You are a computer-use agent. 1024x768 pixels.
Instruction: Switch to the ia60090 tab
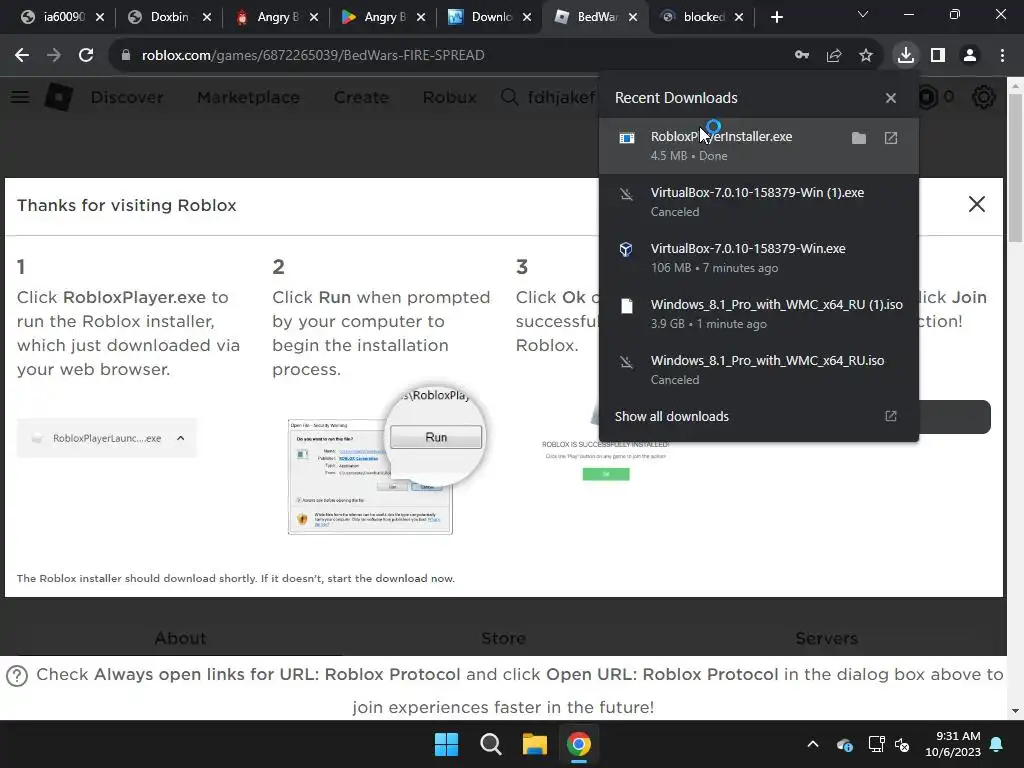[63, 17]
